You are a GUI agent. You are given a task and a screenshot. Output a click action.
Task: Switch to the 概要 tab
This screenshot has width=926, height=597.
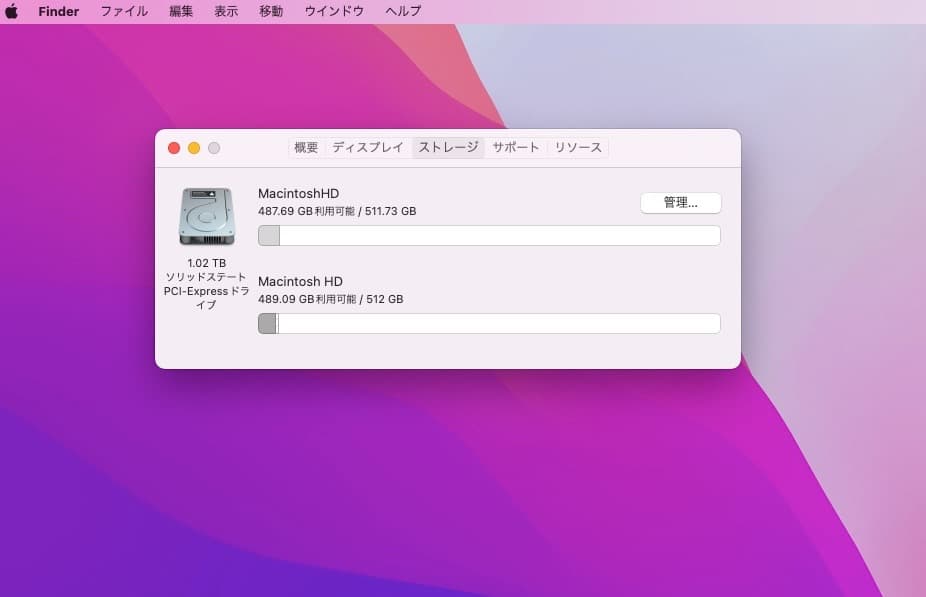[305, 147]
